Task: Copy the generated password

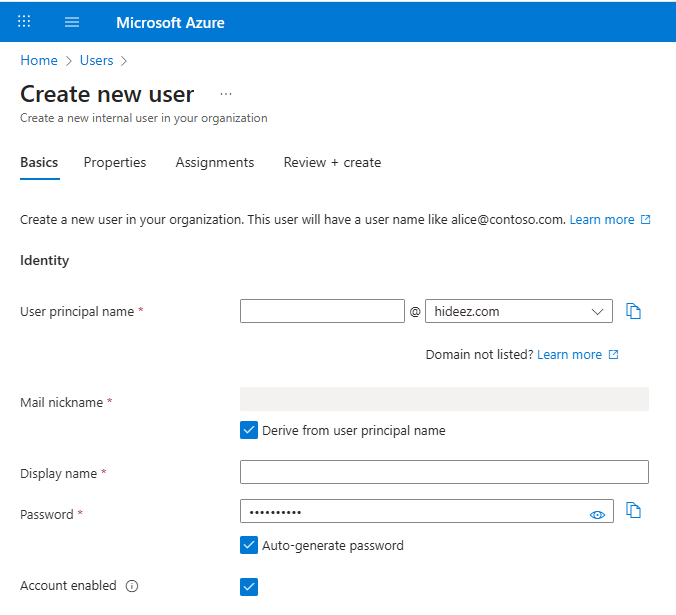Action: pyautogui.click(x=633, y=511)
